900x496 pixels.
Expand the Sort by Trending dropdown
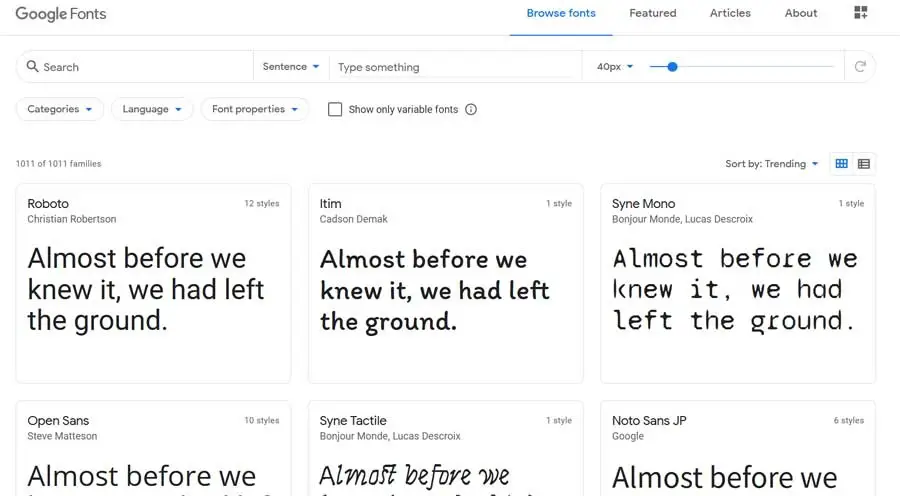tap(772, 164)
